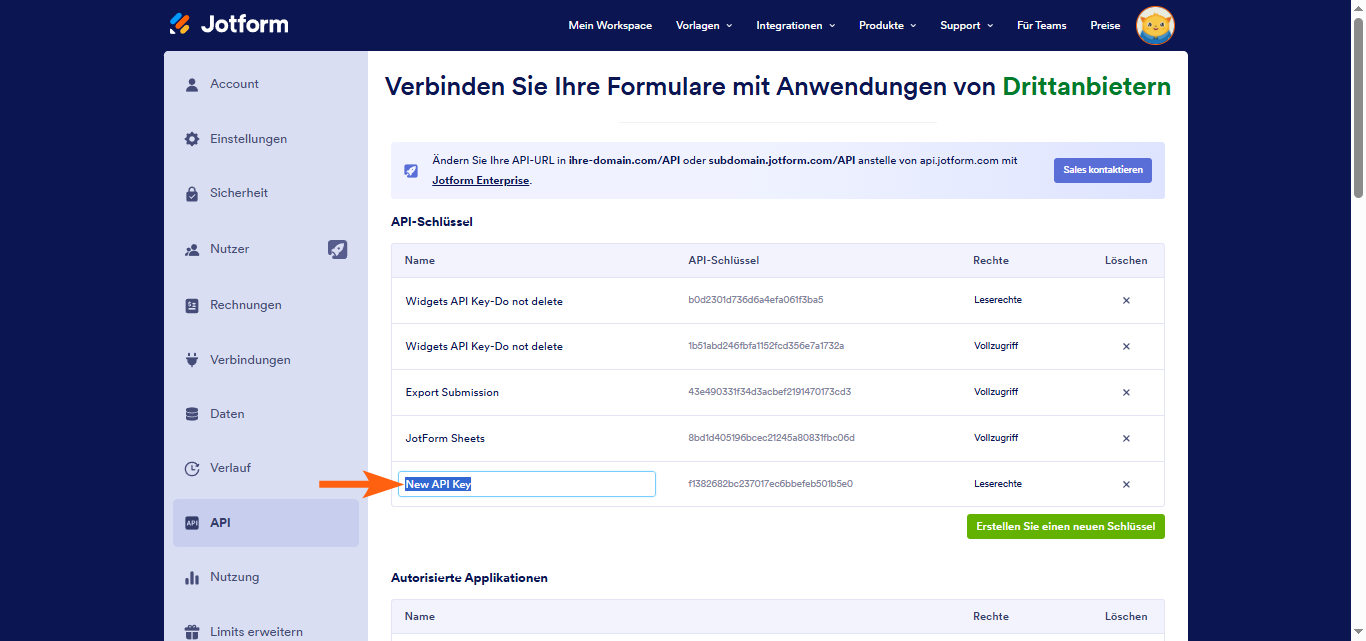Click Erstellen Sie einen neuen Schlüssel
This screenshot has height=641, width=1366.
coord(1066,526)
